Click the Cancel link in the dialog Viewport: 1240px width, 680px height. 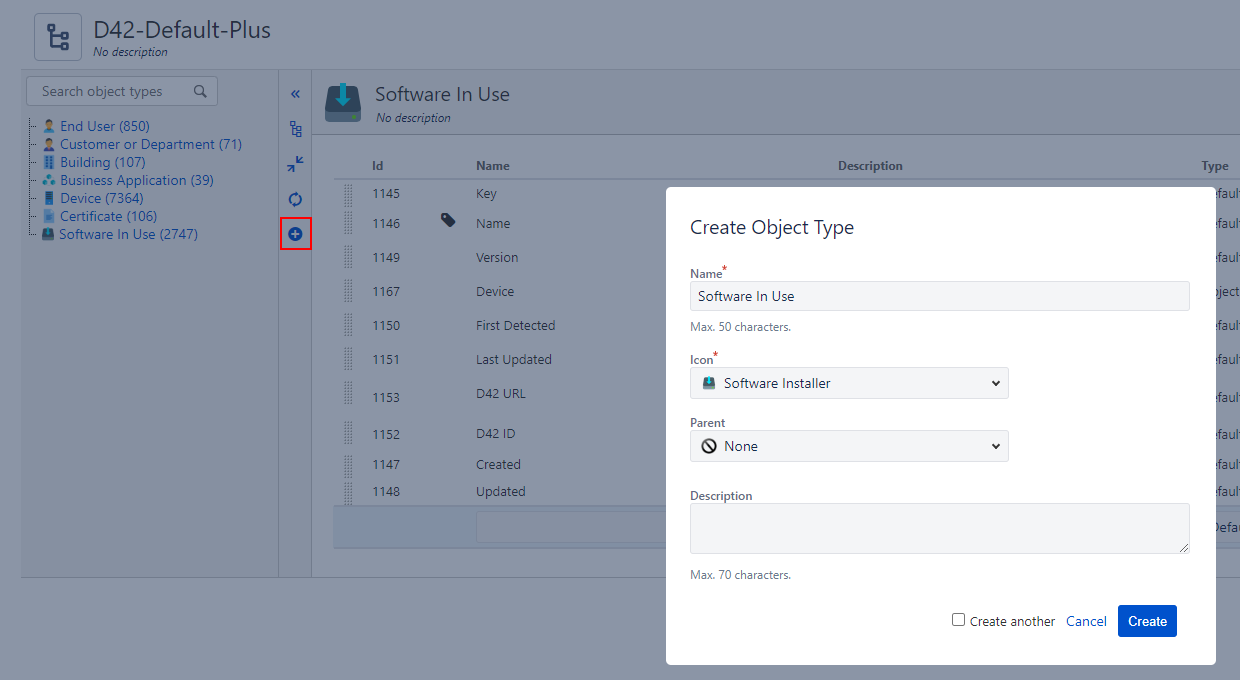coord(1086,621)
